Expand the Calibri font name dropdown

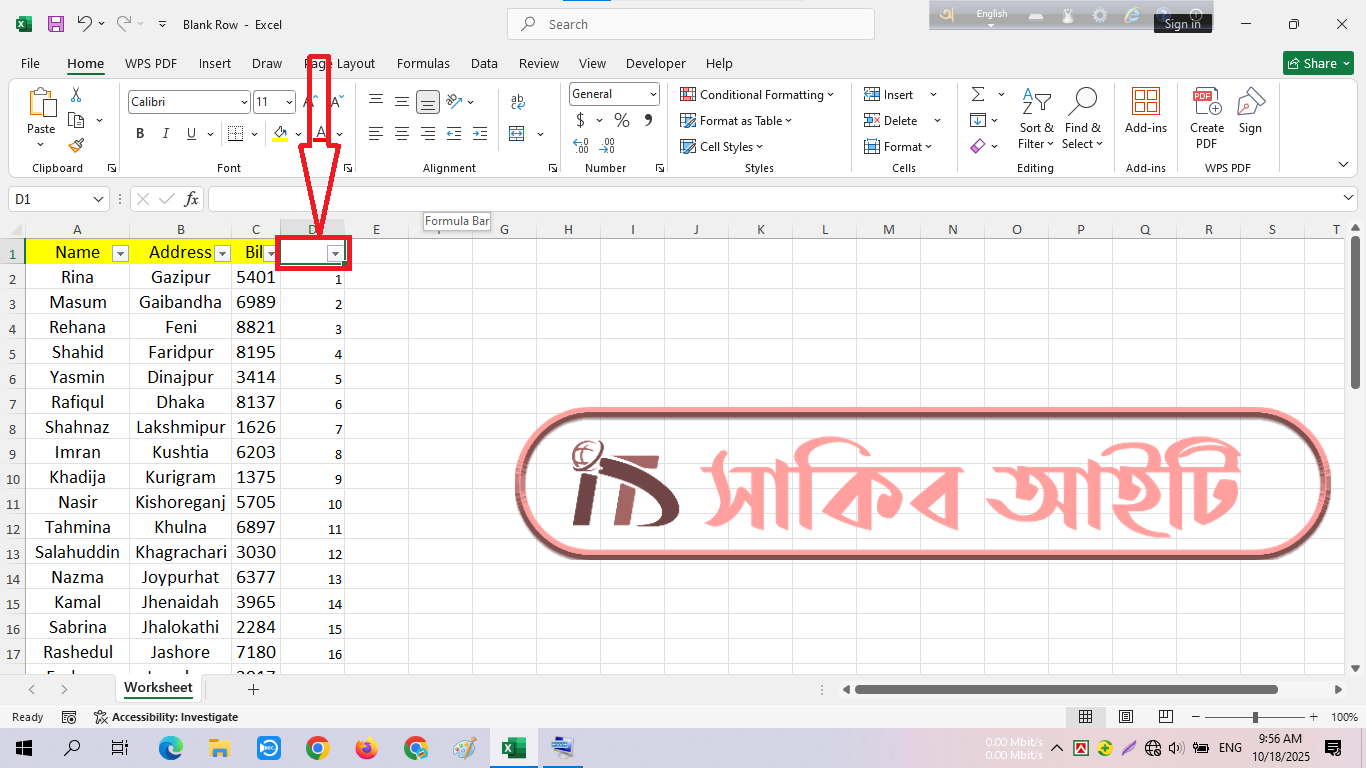(244, 102)
